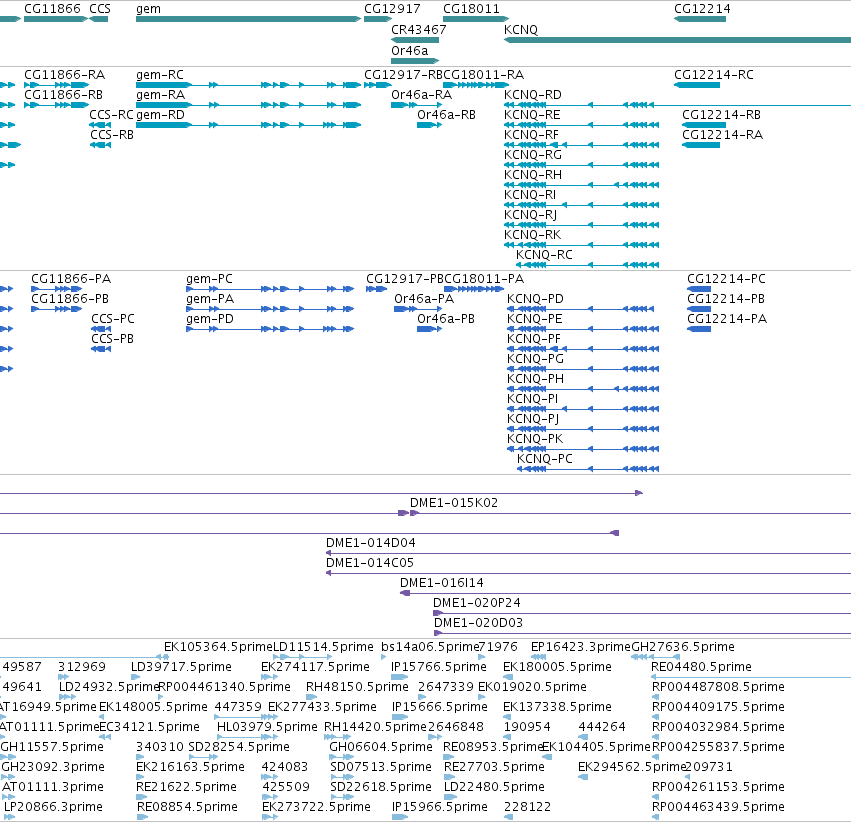Click EST HL03979.5prime
This screenshot has width=851, height=822.
(x=247, y=737)
